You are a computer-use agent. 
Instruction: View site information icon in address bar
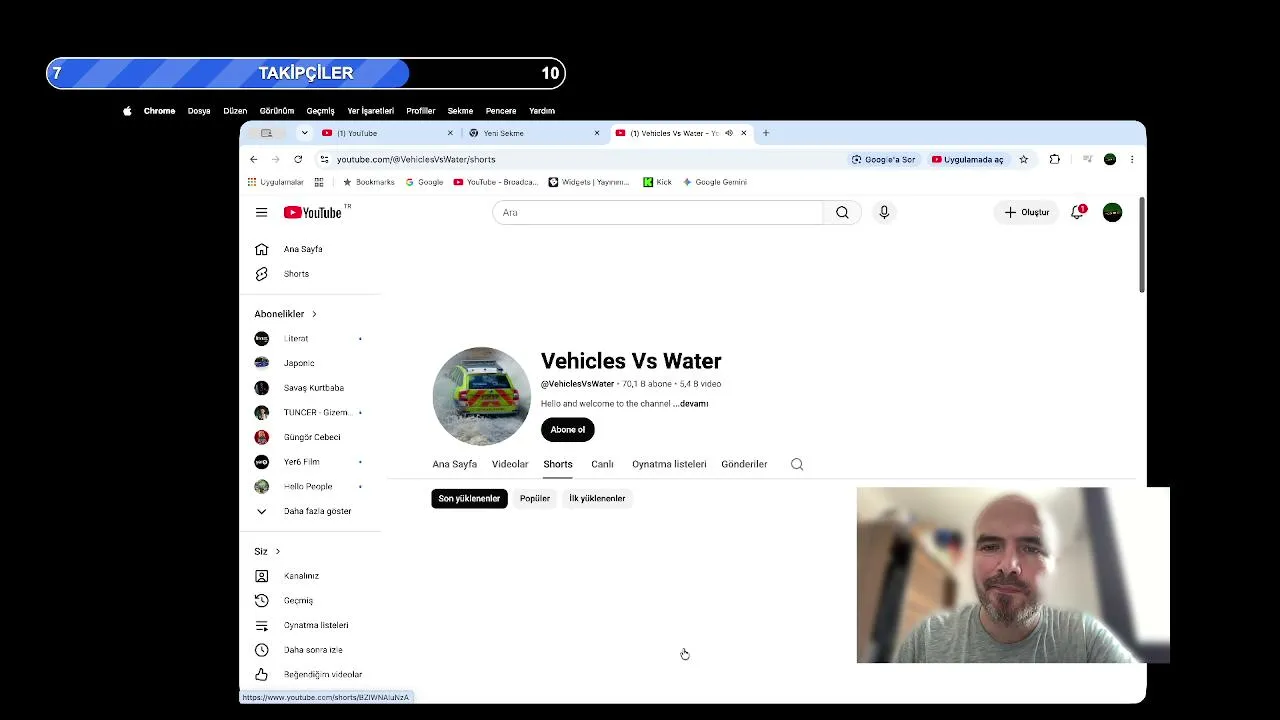click(324, 159)
